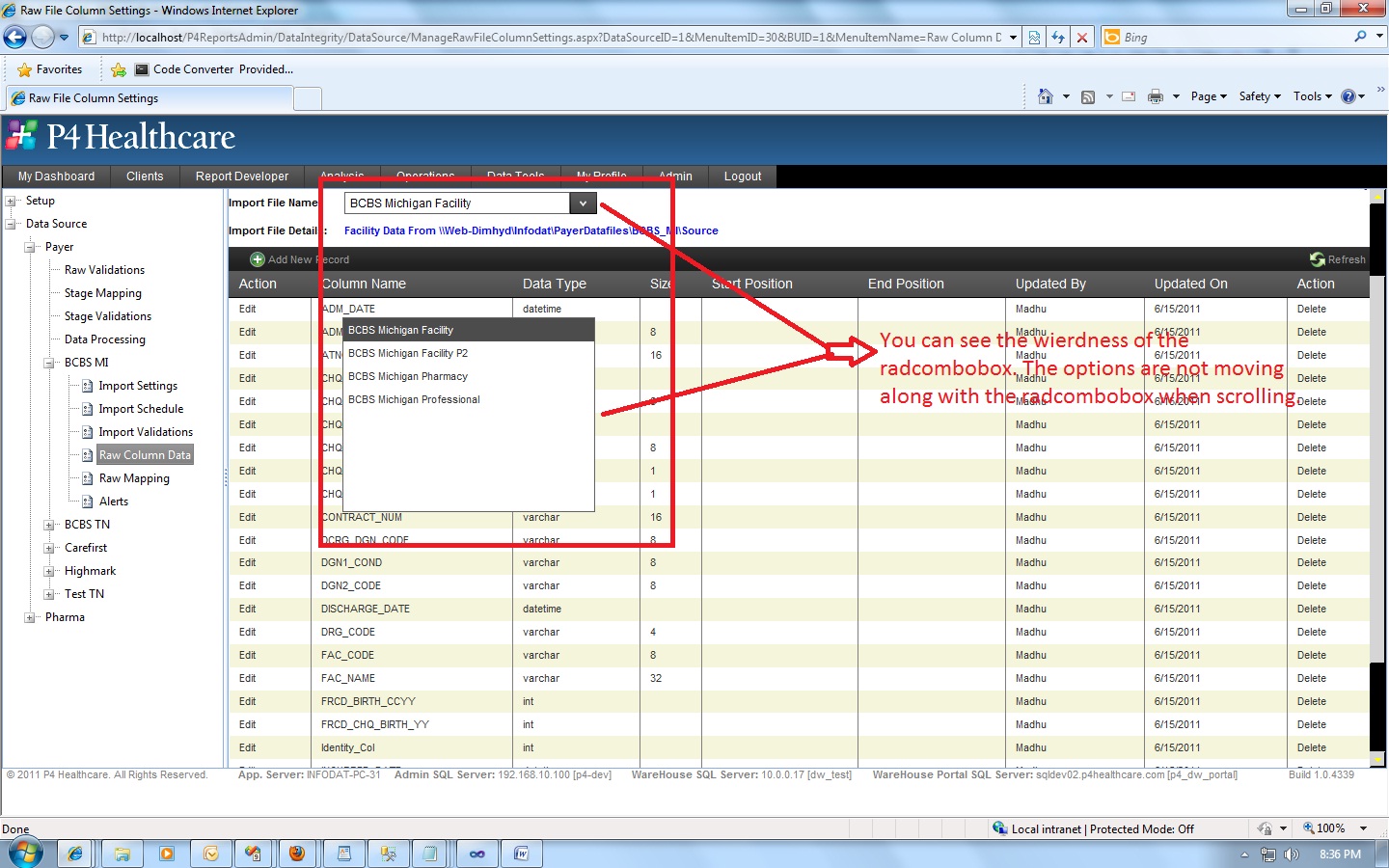Add page using the Favorites Bar star icon
The width and height of the screenshot is (1389, 868).
(x=119, y=69)
